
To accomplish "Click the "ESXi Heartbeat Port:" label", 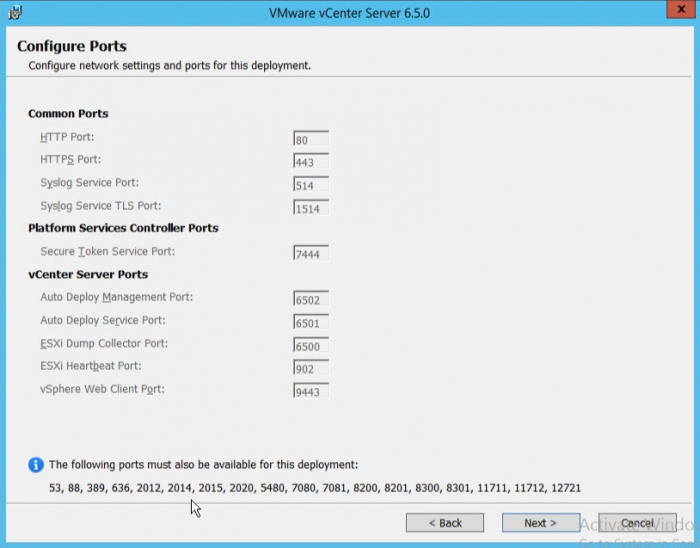I will [91, 366].
